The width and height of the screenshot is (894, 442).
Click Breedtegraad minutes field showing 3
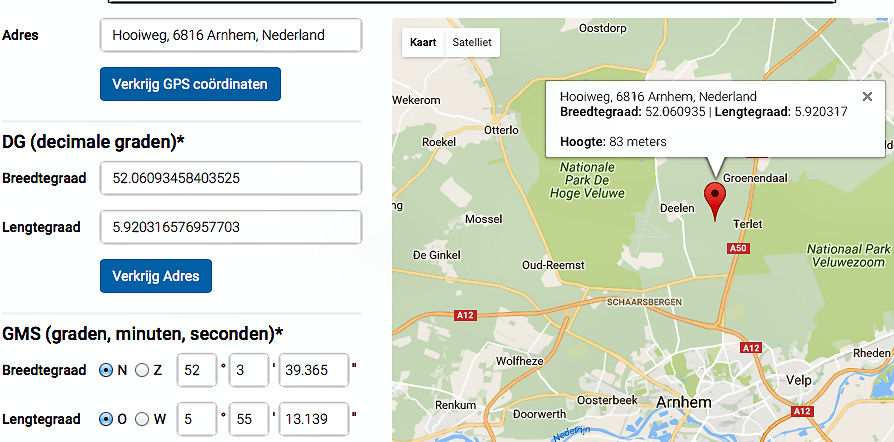[x=249, y=370]
